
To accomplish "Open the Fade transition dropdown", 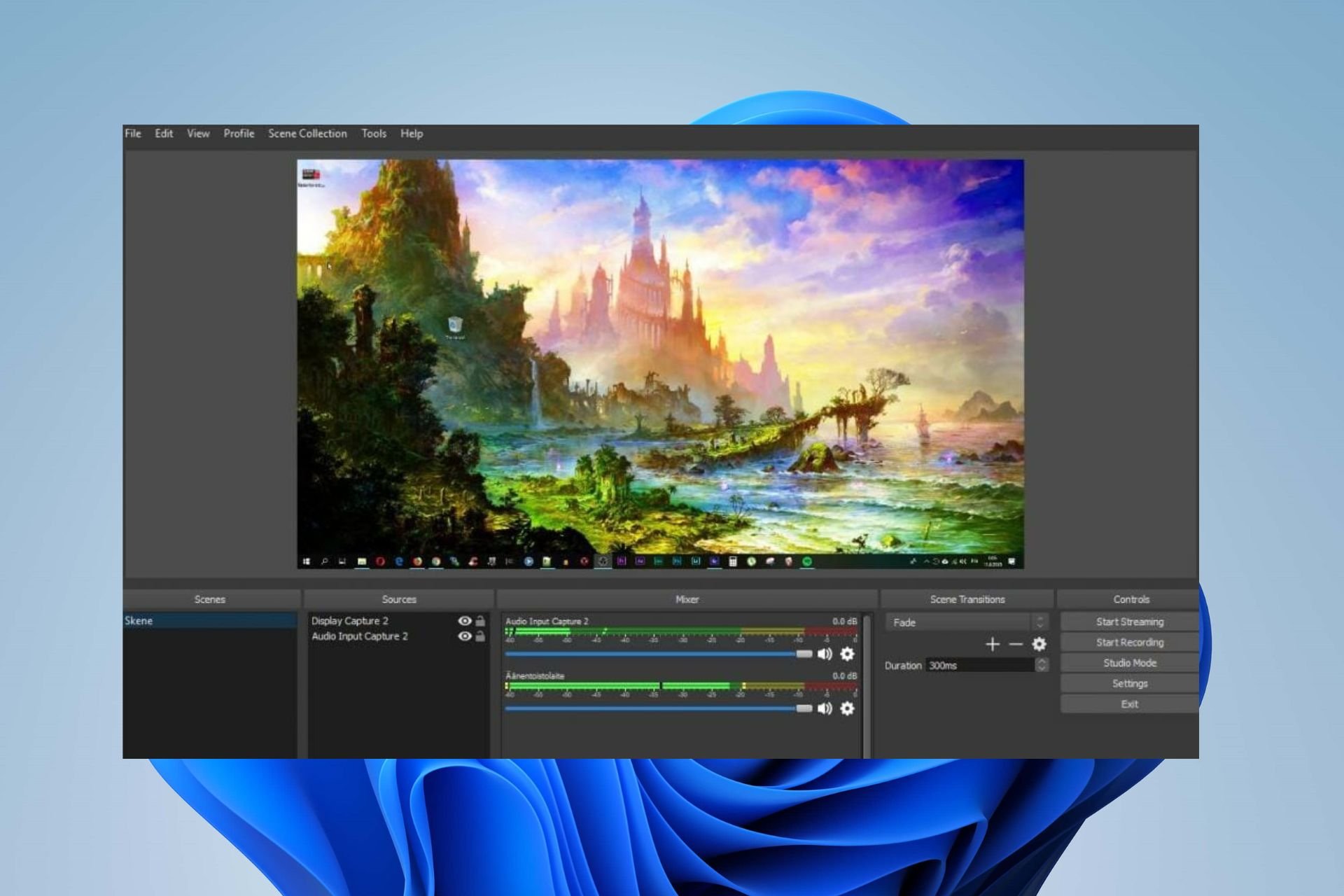I will click(x=967, y=622).
